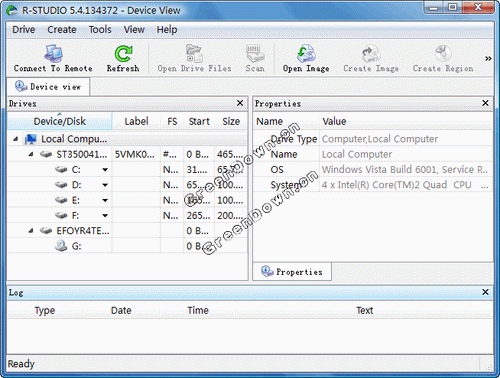Click the 'Local Computer' name value
This screenshot has width=500, height=378.
click(357, 154)
